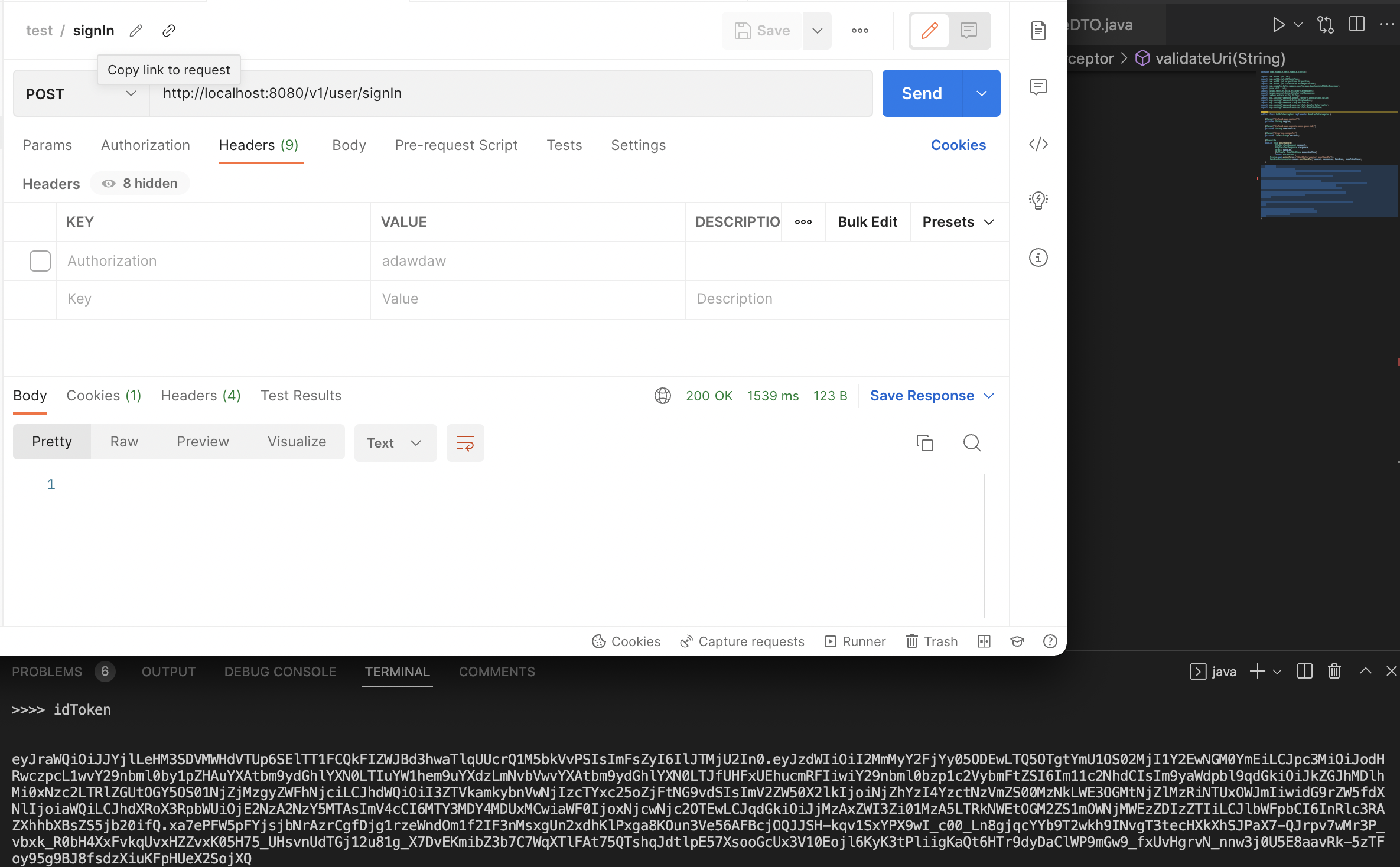This screenshot has width=1400, height=867.
Task: Switch to the Params tab
Action: point(47,145)
